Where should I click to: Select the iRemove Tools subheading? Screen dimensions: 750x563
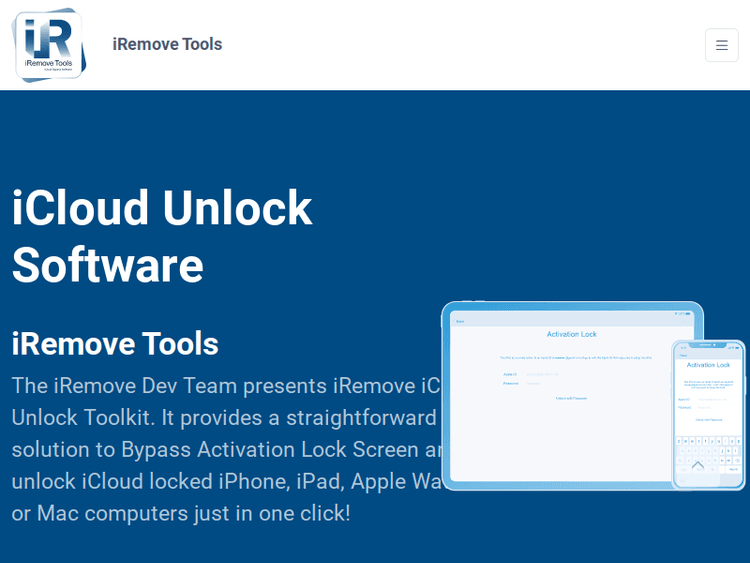point(115,343)
